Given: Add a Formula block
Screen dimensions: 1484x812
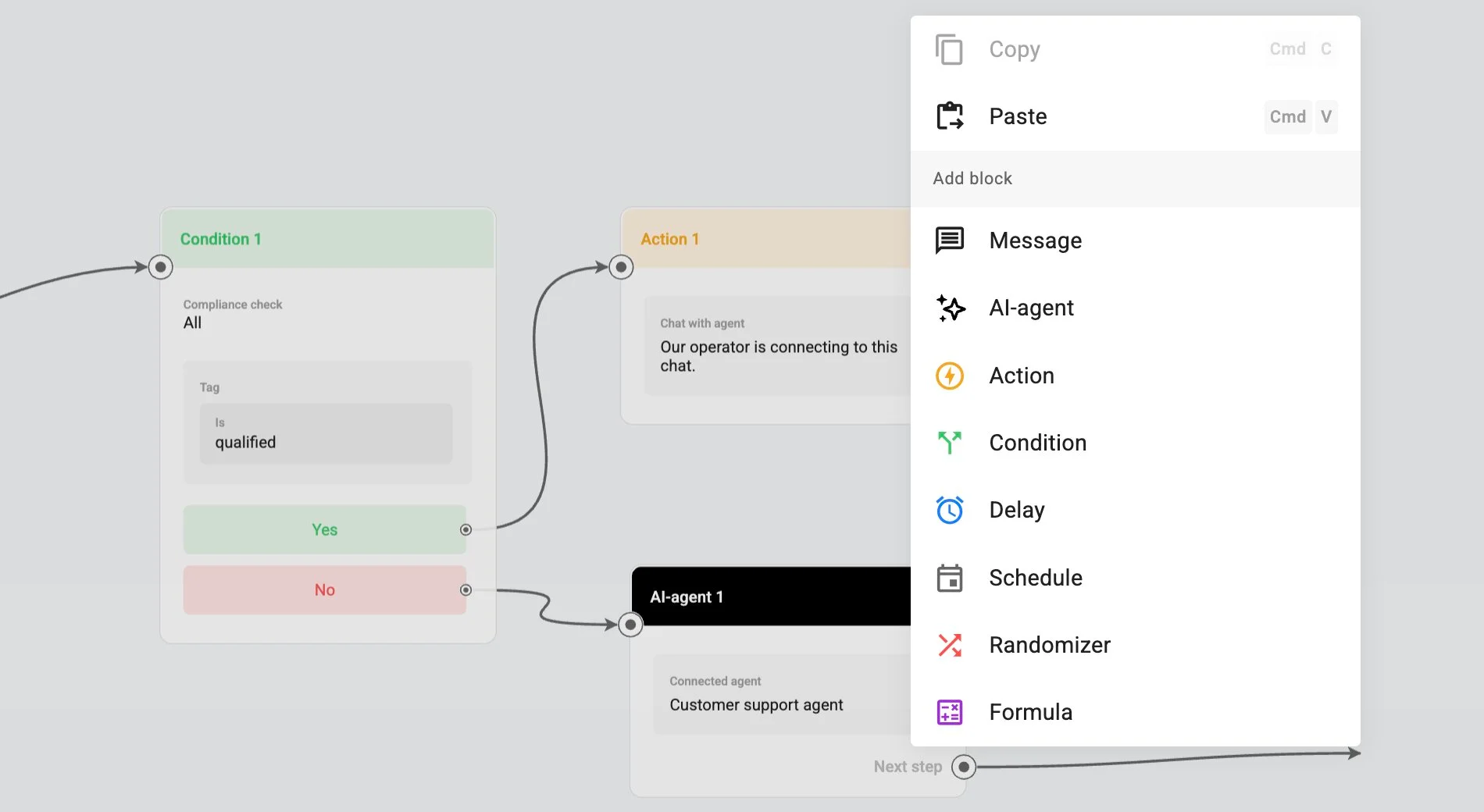Looking at the screenshot, I should [1136, 712].
